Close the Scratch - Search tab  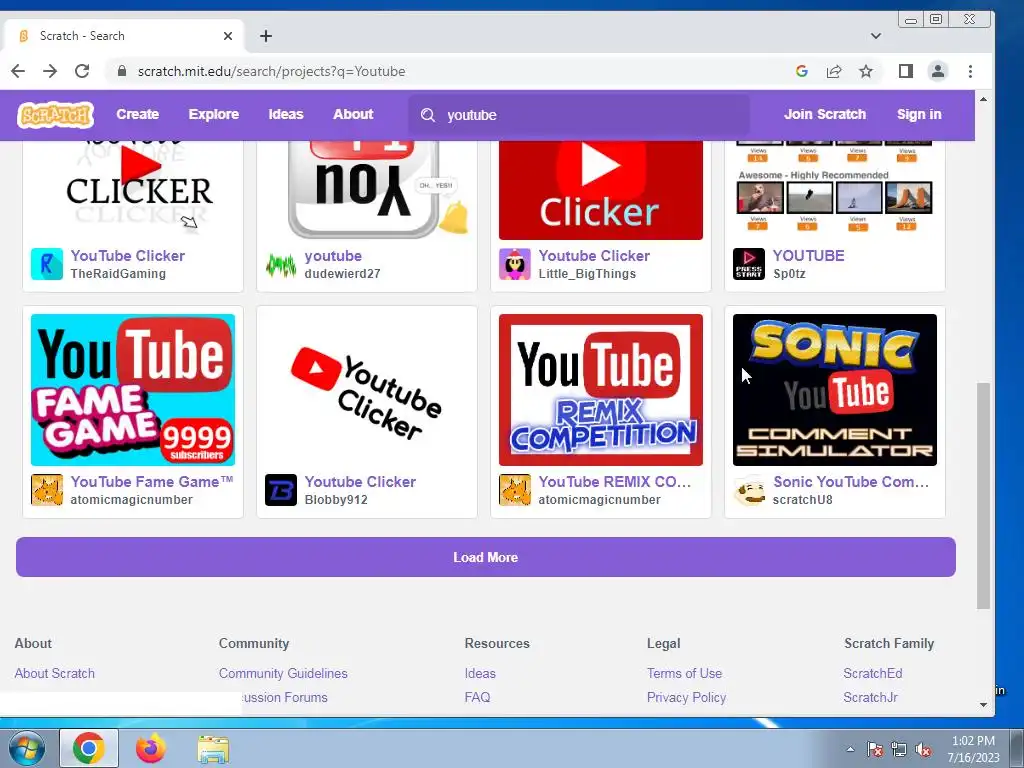[x=228, y=36]
